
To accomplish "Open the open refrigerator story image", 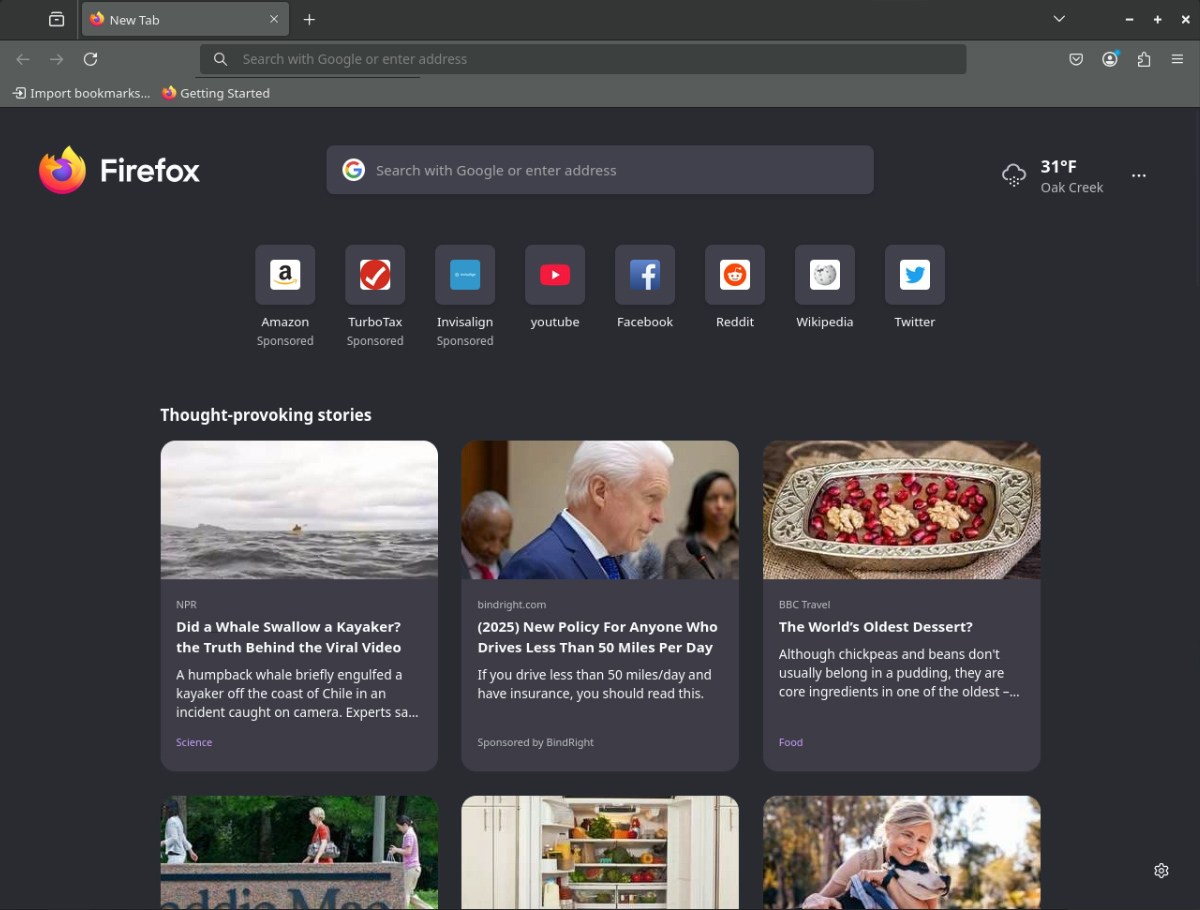I will tap(600, 852).
